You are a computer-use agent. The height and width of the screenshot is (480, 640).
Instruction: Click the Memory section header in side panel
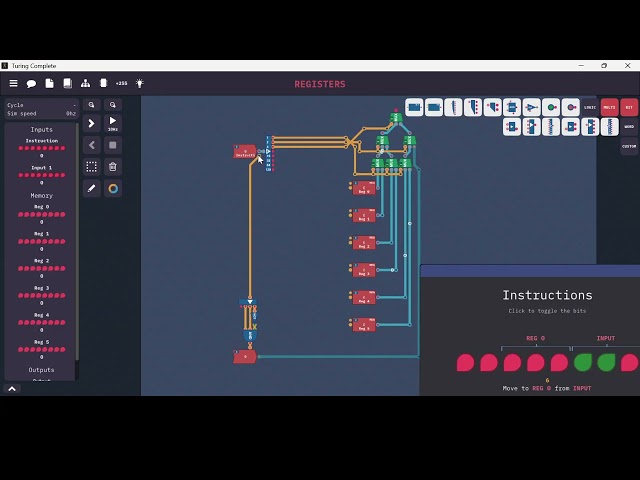[41, 196]
